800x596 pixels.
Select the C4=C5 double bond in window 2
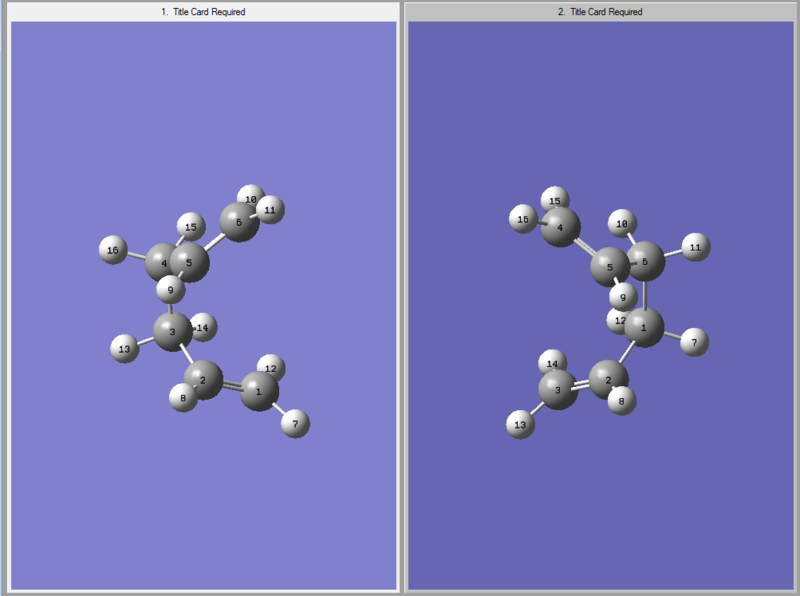click(586, 247)
